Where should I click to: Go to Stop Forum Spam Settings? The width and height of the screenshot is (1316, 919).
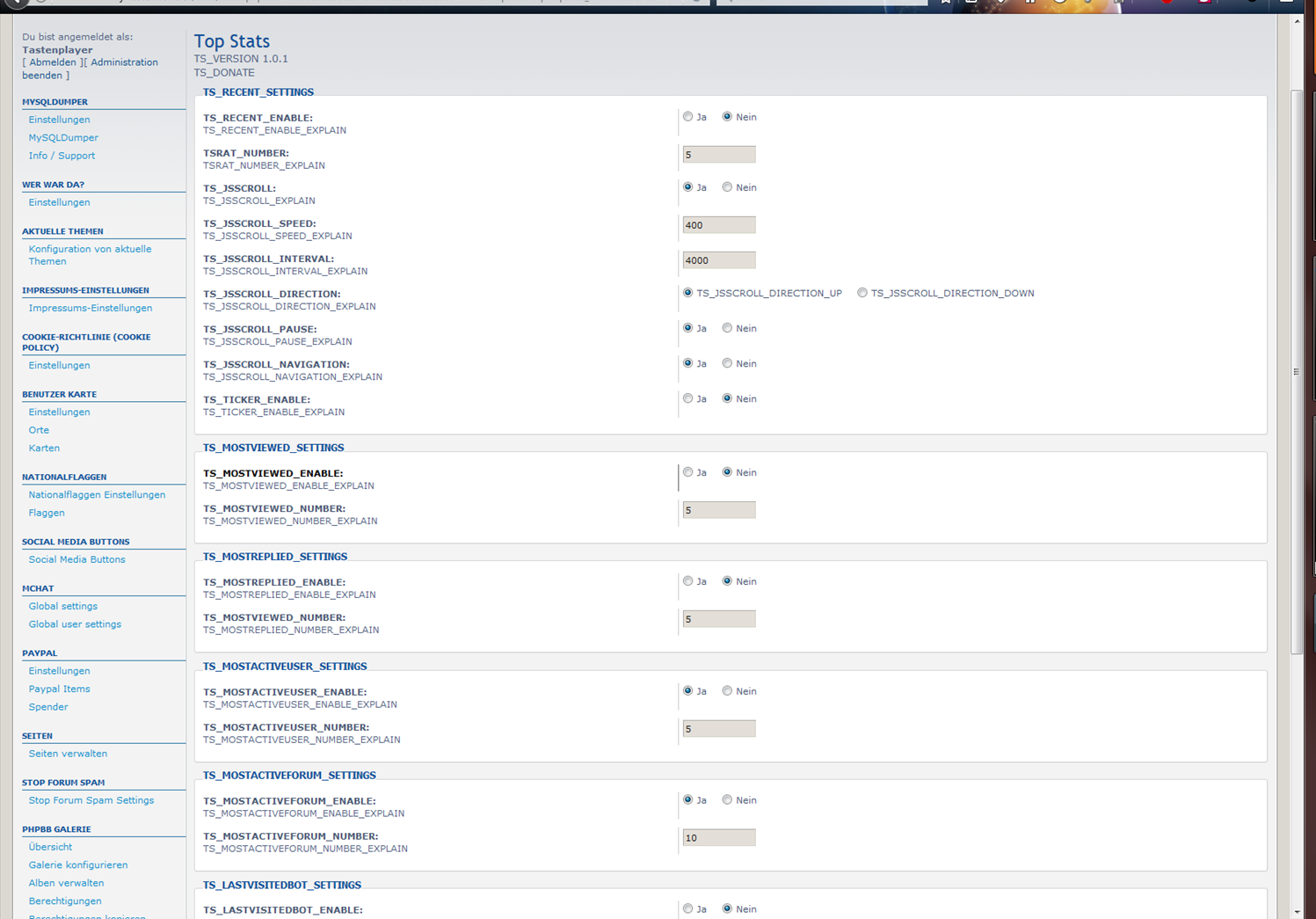[91, 800]
